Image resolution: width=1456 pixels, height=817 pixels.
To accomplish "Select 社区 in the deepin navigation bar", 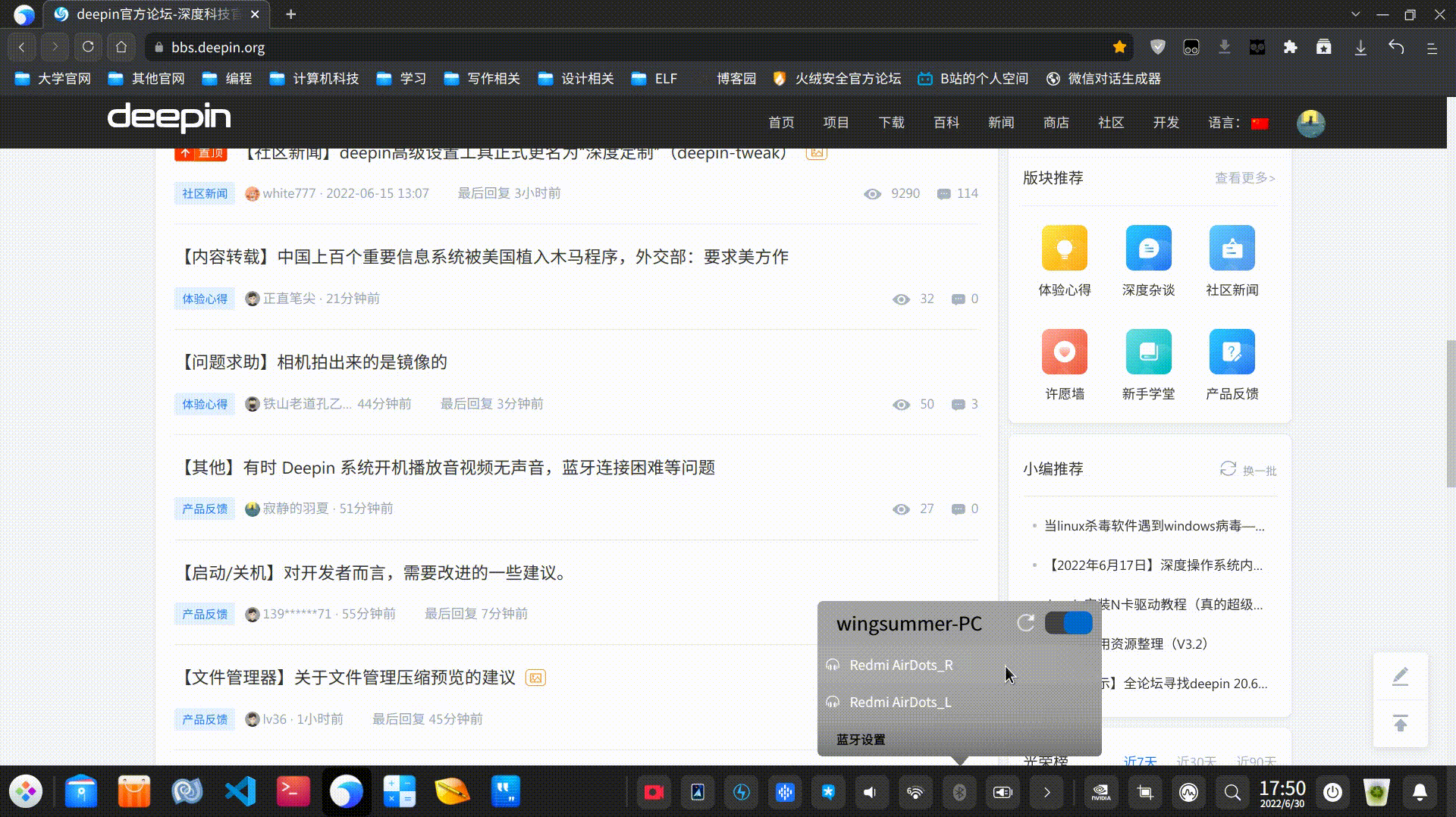I will point(1110,123).
